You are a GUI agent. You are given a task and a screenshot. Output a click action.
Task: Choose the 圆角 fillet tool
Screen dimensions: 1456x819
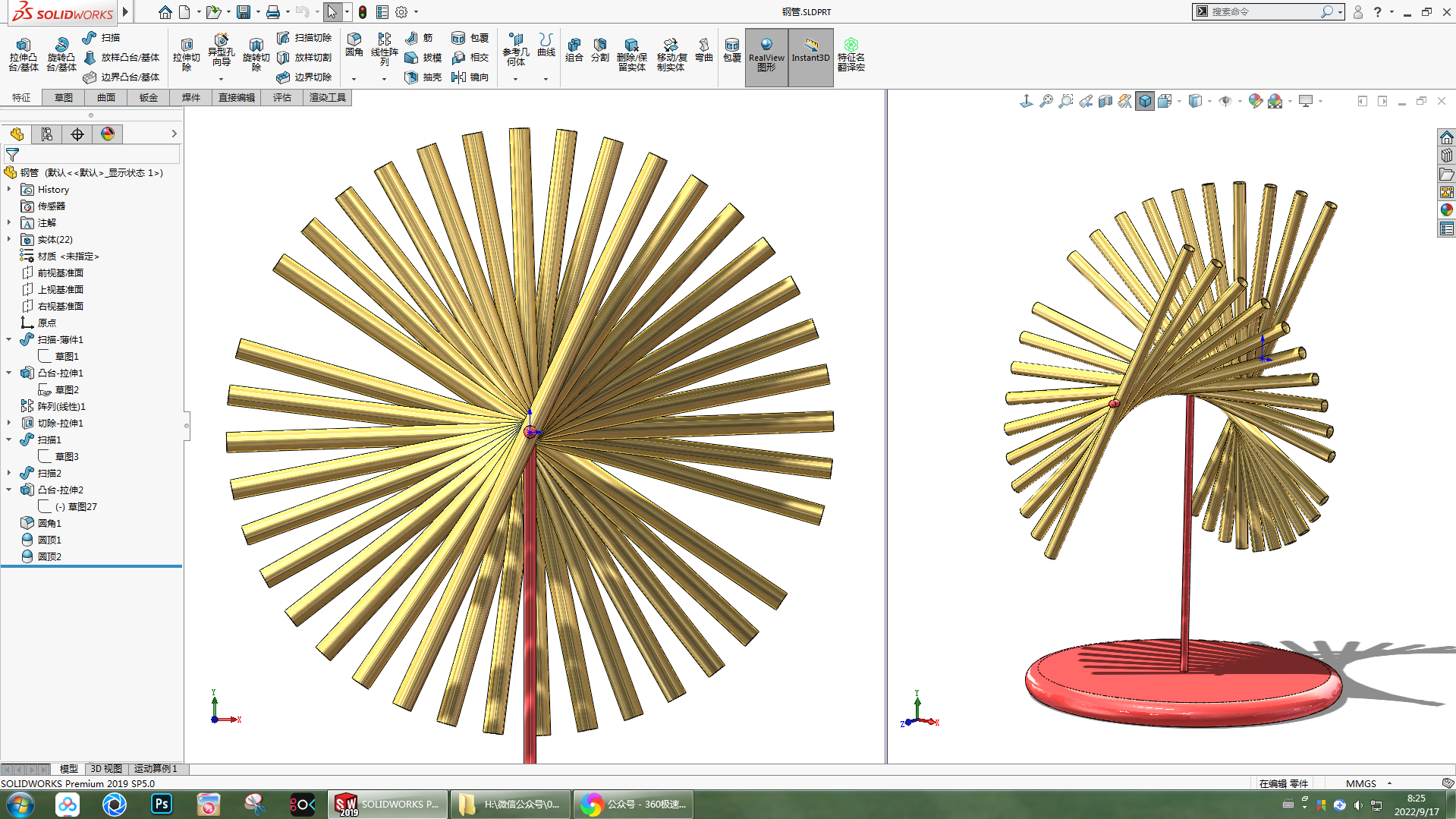354,46
